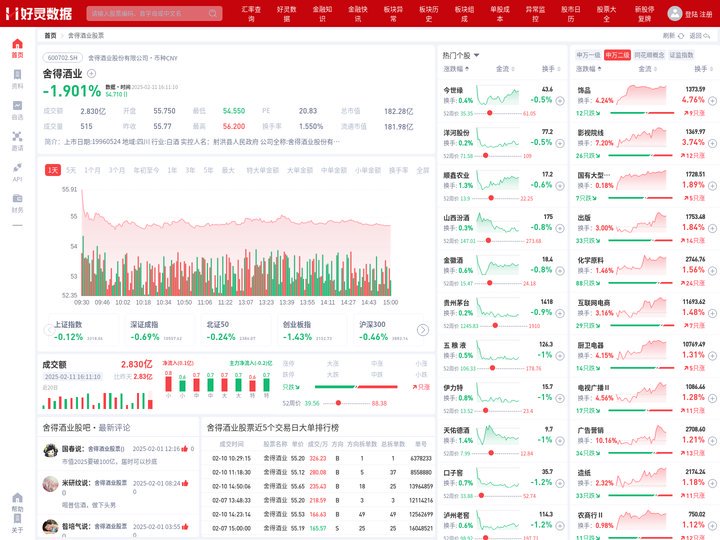Select the 申万二级 tab
Screen dimensions: 720x540
point(617,55)
